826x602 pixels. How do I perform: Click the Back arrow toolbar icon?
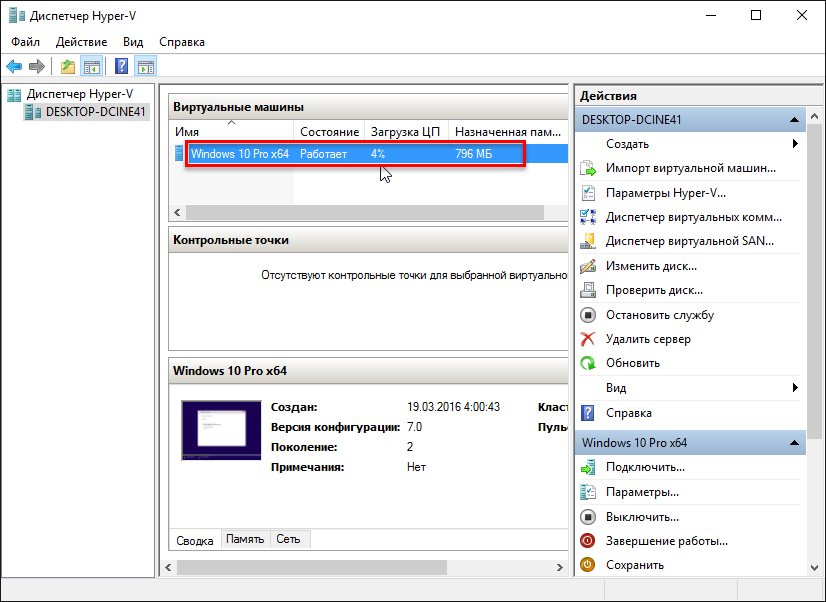click(x=14, y=66)
